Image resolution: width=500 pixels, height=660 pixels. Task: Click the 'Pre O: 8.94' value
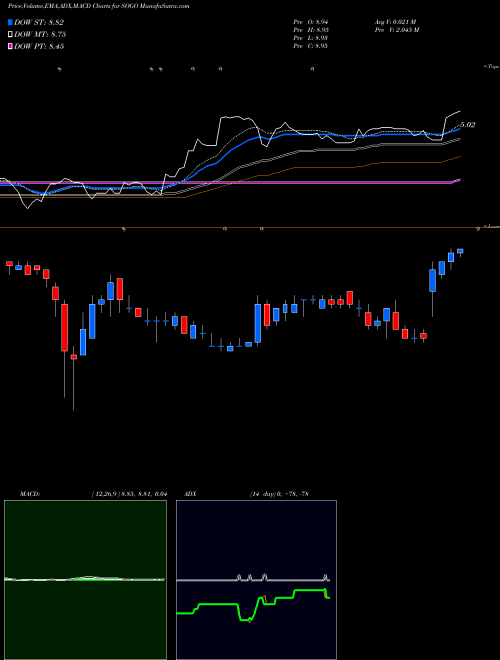(311, 21)
